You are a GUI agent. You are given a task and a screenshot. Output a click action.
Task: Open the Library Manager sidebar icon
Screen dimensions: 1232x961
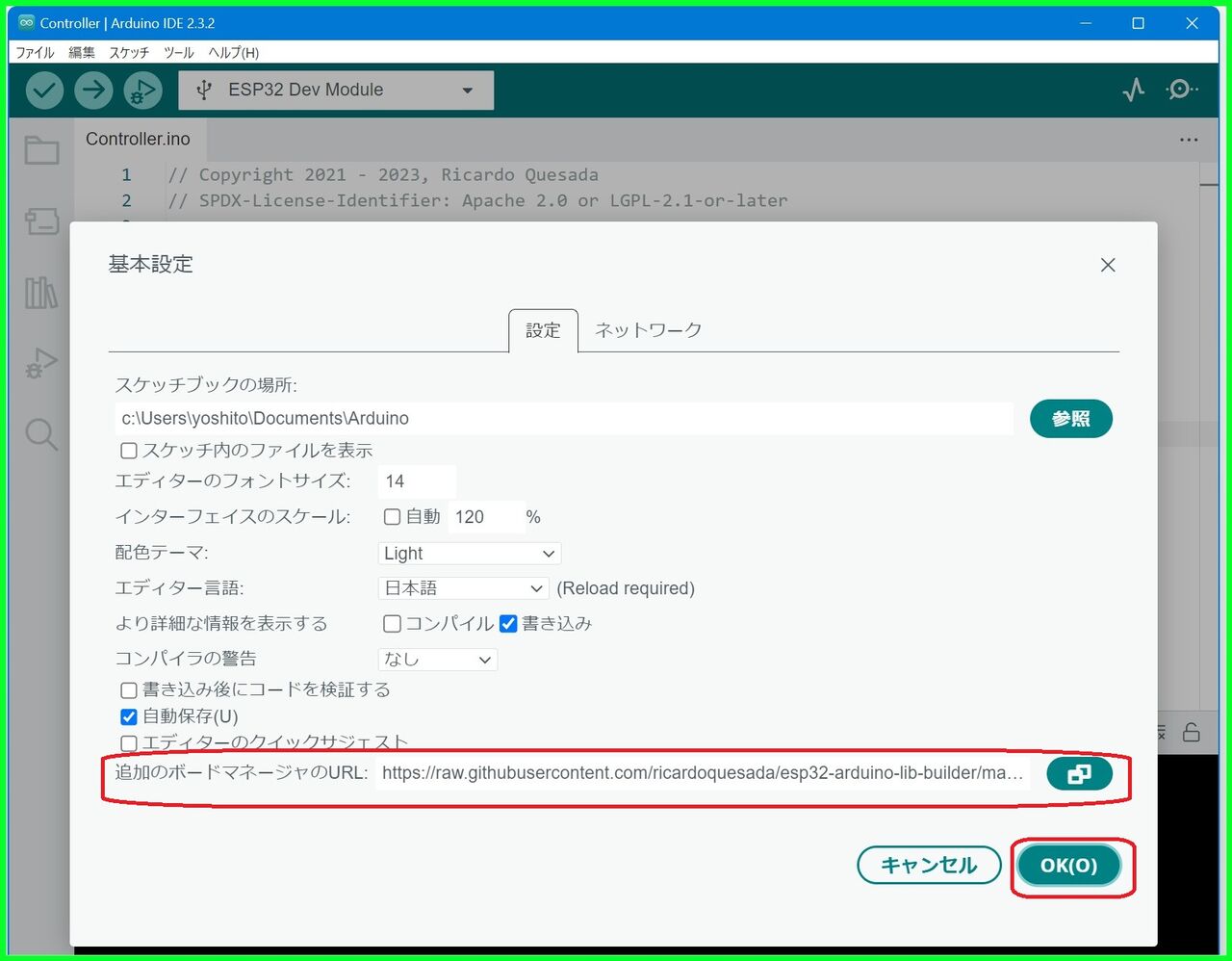[40, 293]
